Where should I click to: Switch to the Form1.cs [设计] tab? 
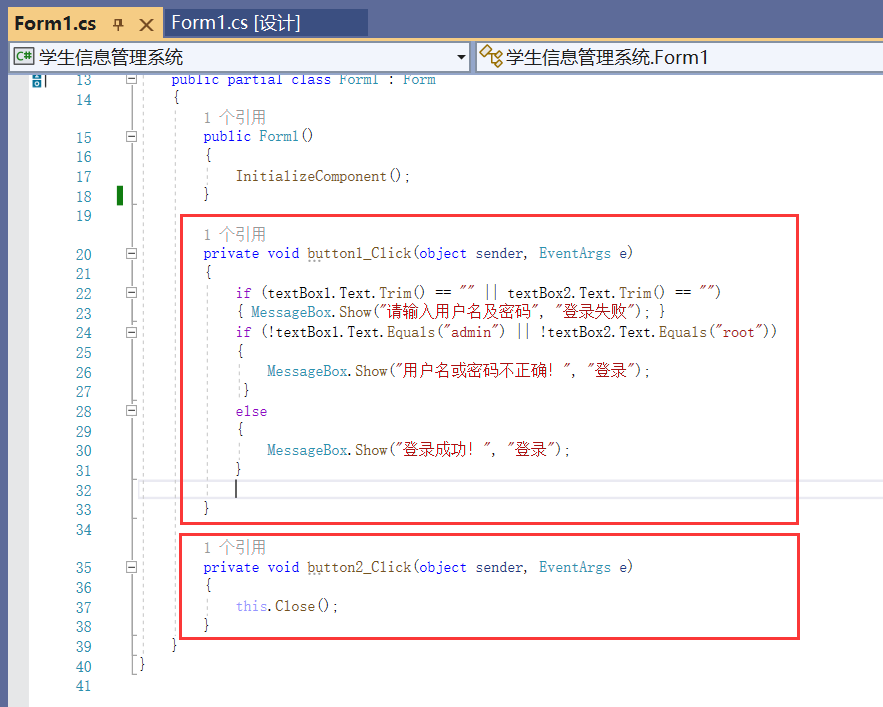[236, 23]
